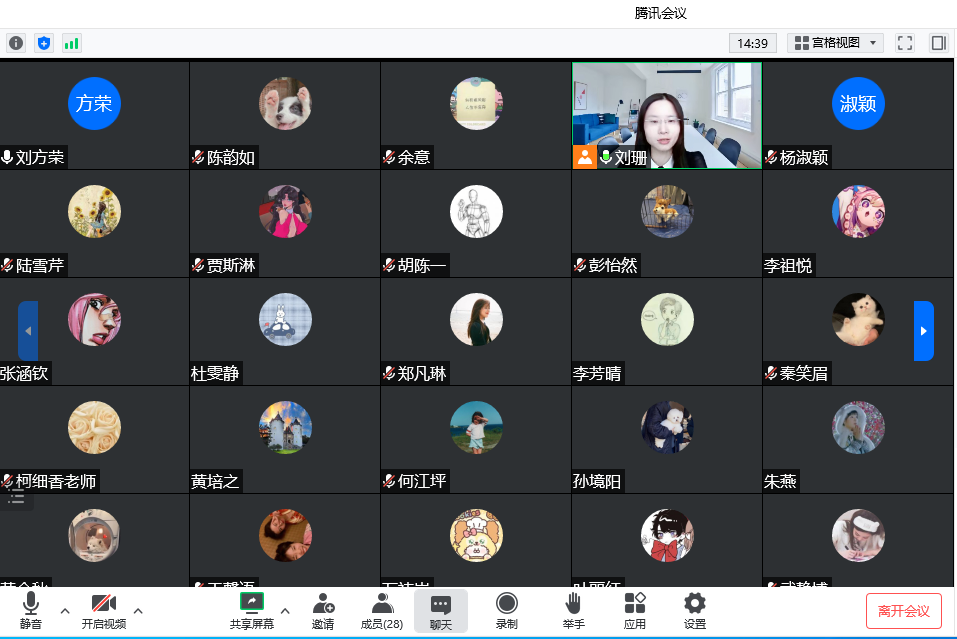The width and height of the screenshot is (957, 639).
Task: Select 刘珊's video thumbnail
Action: click(x=666, y=115)
